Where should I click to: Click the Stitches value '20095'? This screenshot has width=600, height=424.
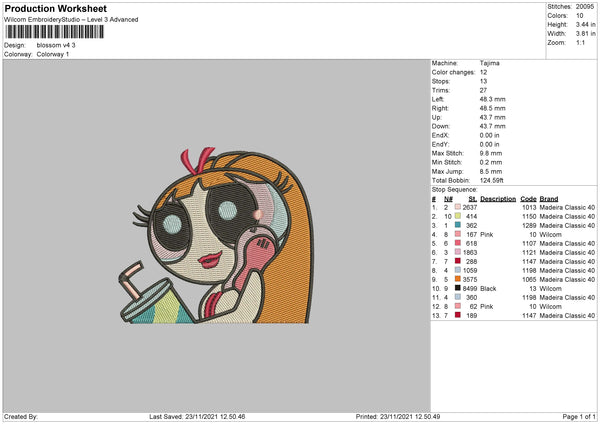[585, 7]
